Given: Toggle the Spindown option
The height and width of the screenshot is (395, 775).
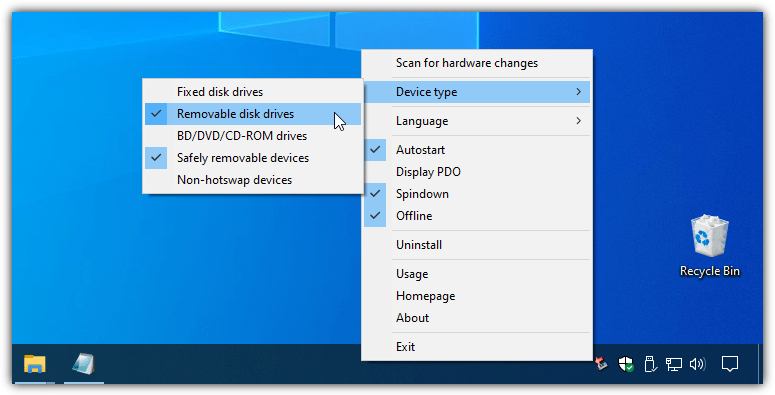Looking at the screenshot, I should click(x=477, y=194).
